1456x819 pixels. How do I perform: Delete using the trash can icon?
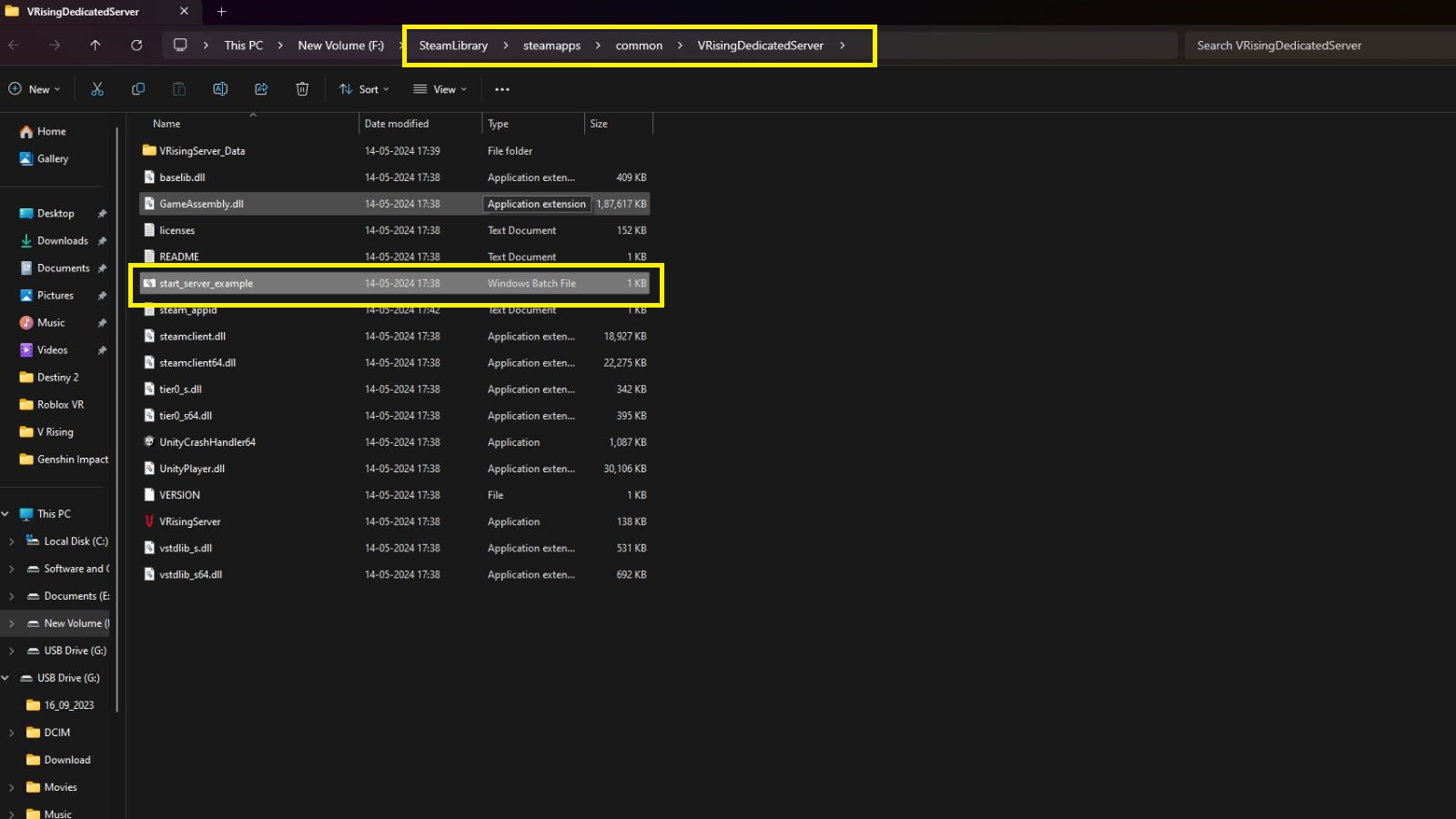pyautogui.click(x=302, y=88)
